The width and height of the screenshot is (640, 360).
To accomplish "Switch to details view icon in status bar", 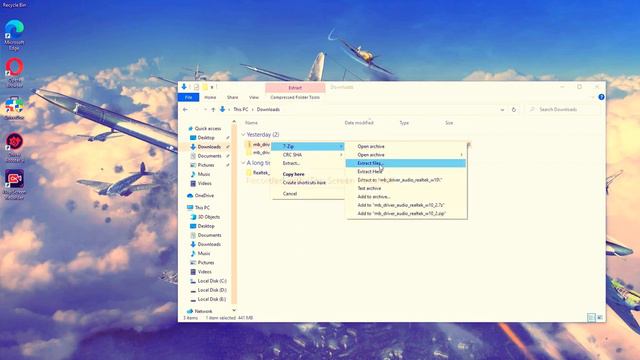I will tap(591, 317).
